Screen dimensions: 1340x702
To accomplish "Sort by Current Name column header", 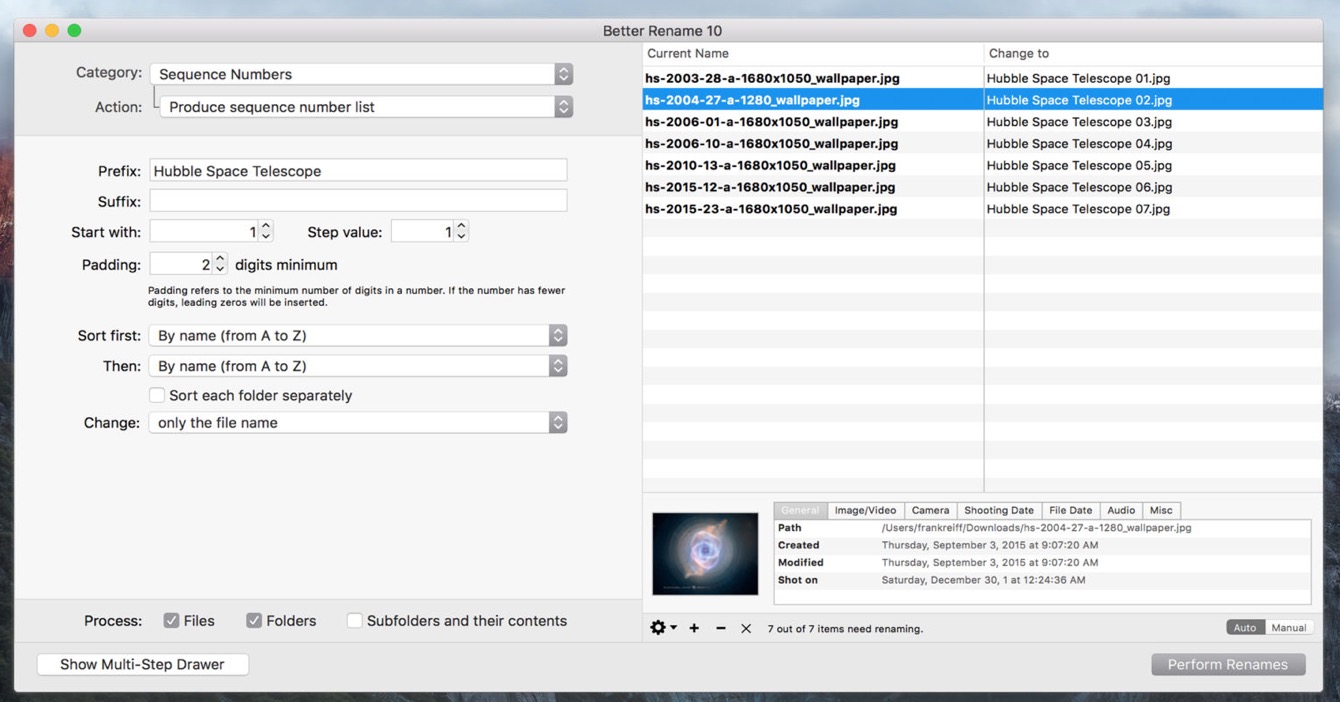I will click(812, 53).
